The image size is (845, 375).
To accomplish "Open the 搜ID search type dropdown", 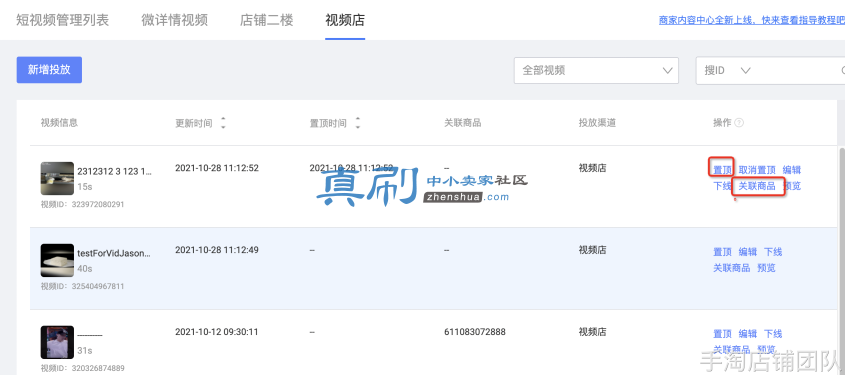I will tap(728, 71).
